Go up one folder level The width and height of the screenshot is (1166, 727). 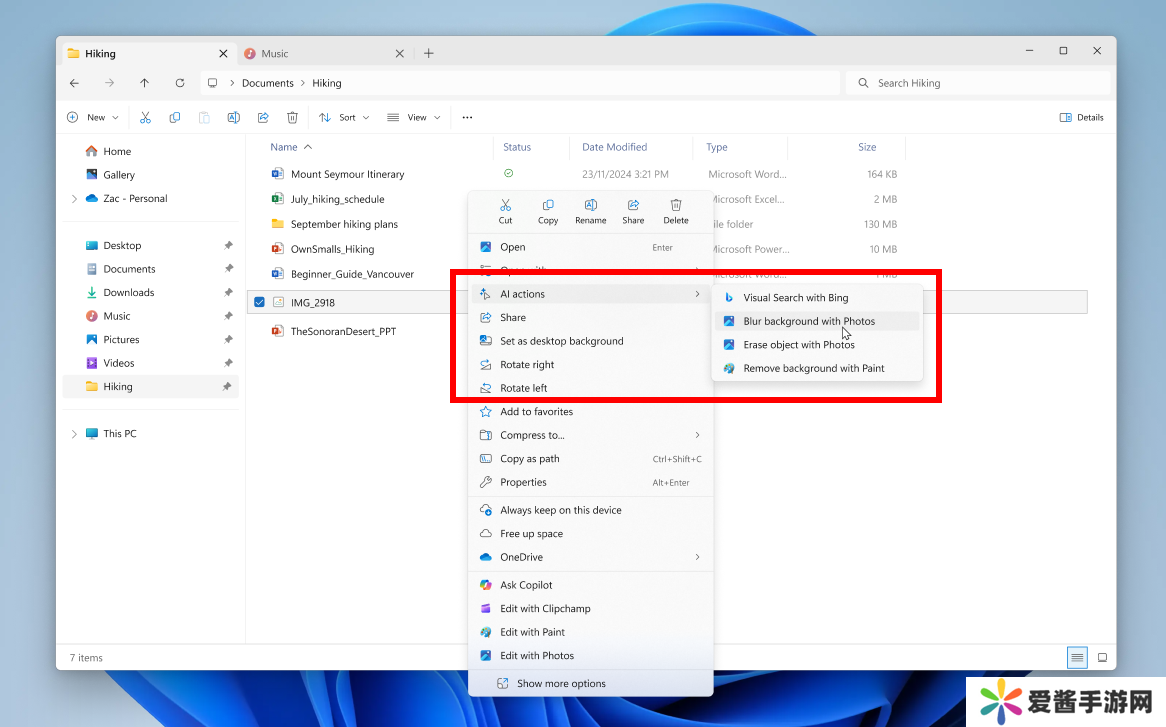(x=145, y=83)
